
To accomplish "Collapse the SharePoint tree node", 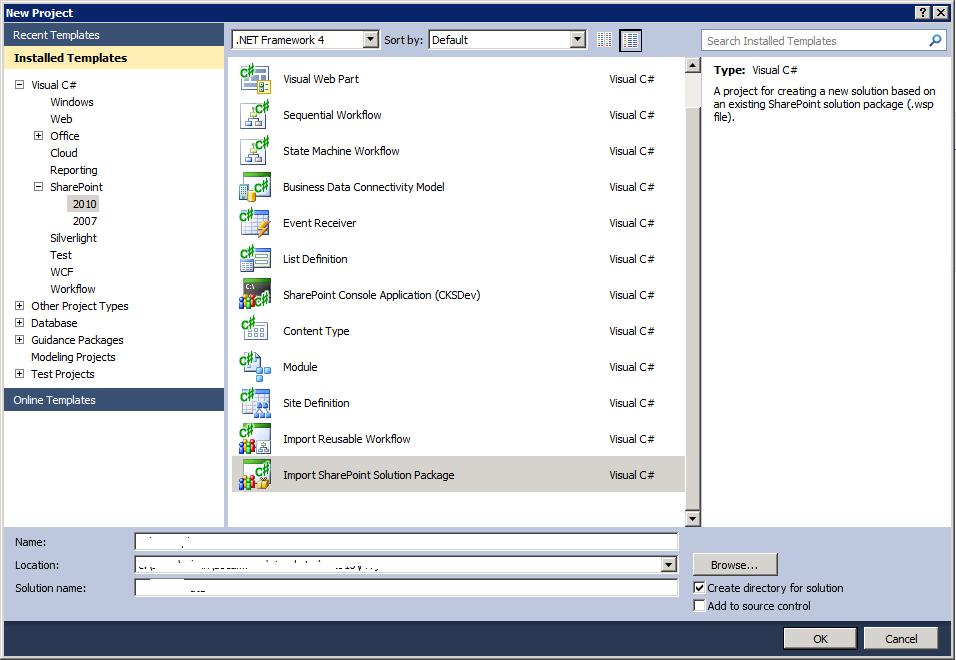I will 38,186.
